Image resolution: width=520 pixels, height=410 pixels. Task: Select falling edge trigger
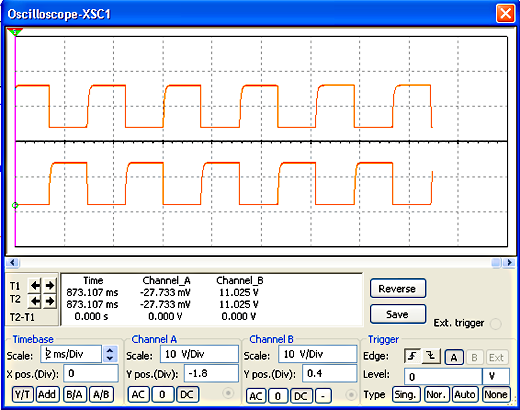coord(431,357)
